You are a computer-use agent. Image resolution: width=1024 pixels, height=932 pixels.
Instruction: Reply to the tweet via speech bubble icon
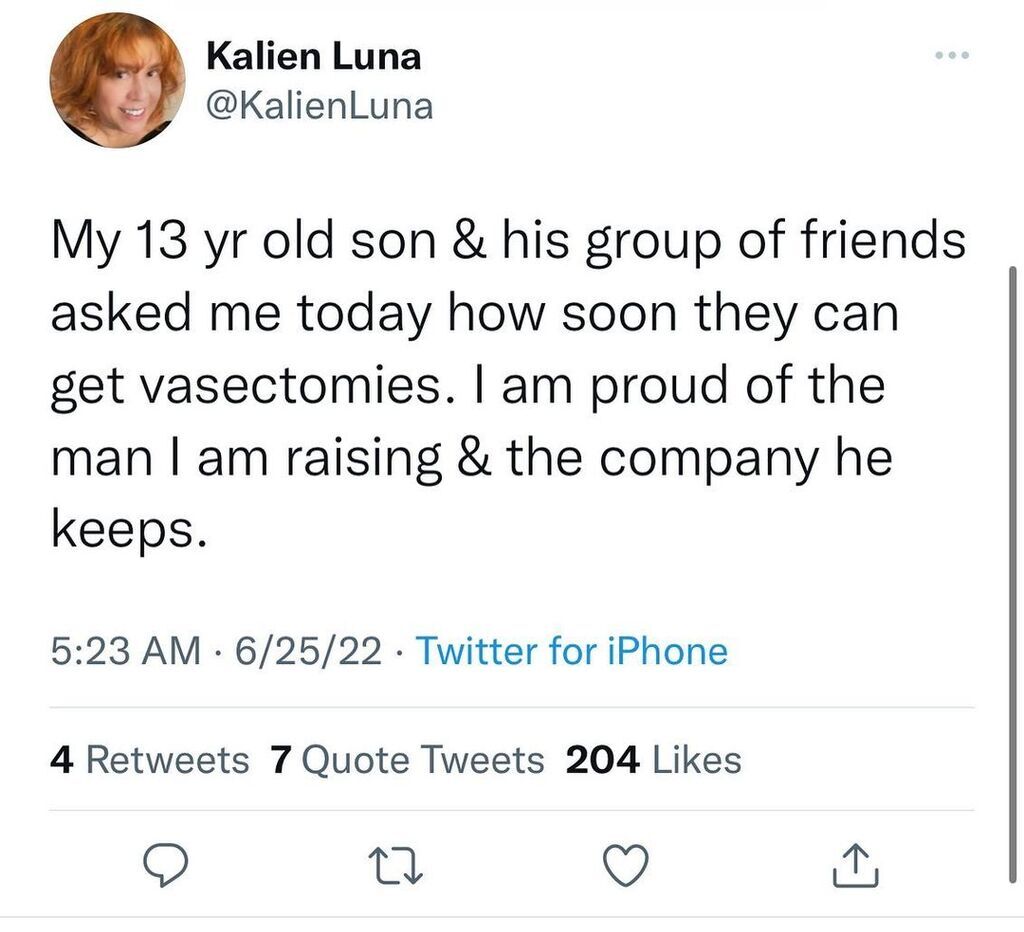(x=159, y=866)
